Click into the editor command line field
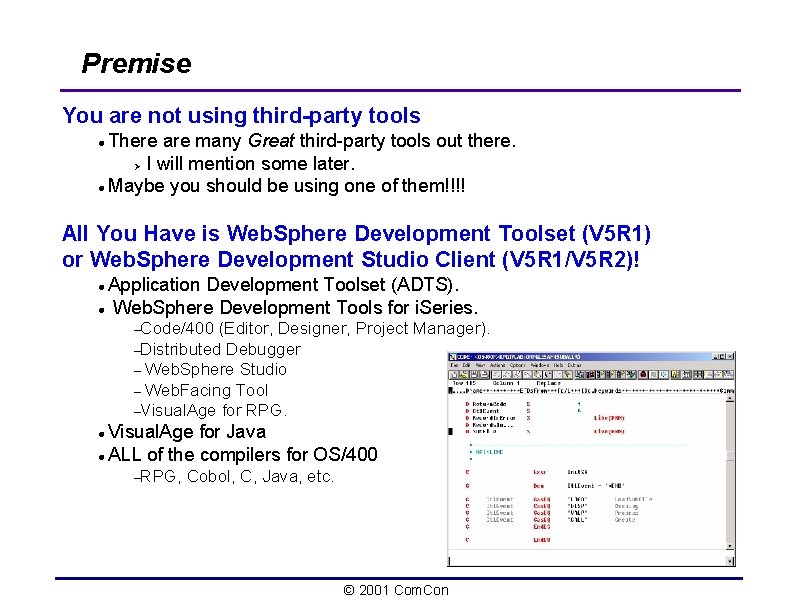The image size is (792, 612). pyautogui.click(x=587, y=560)
